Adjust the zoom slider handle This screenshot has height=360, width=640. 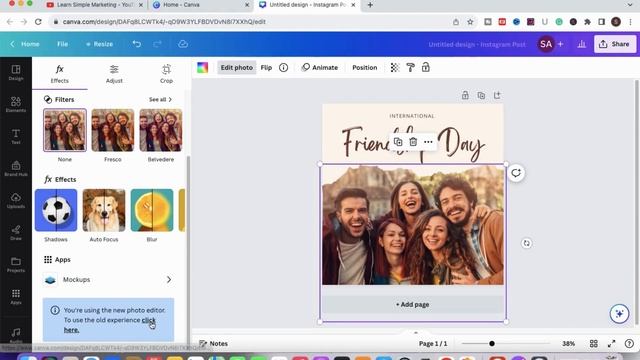[x=492, y=344]
